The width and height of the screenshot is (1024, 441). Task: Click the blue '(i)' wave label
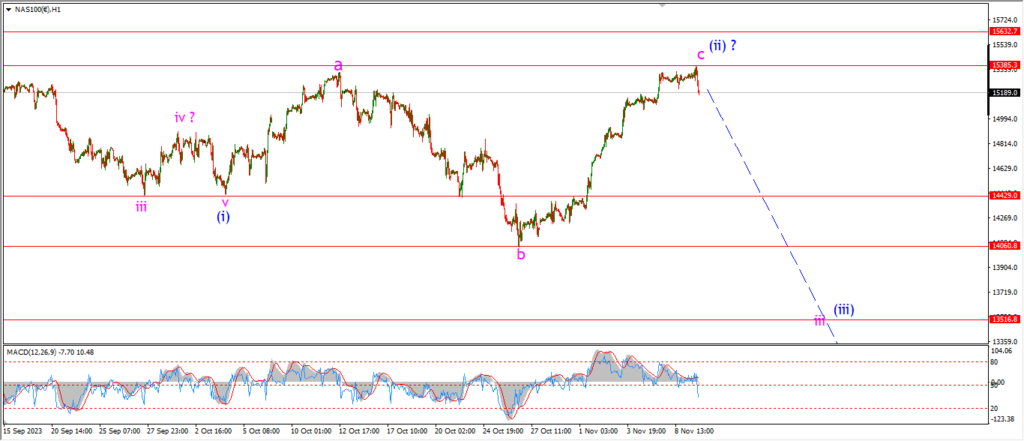pyautogui.click(x=223, y=216)
